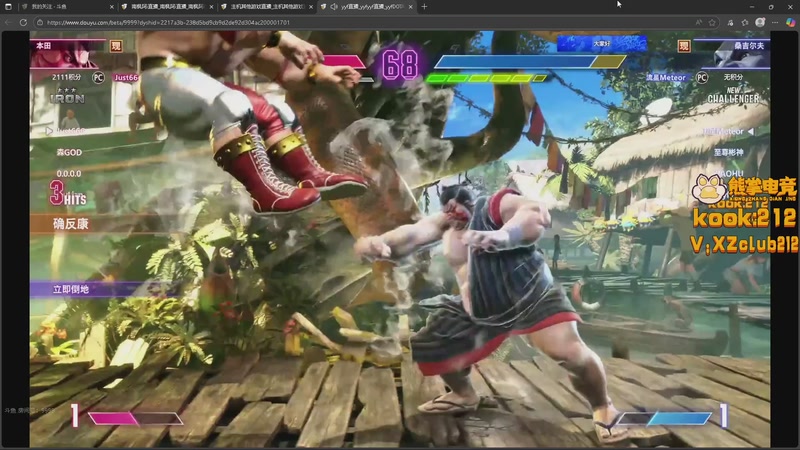Image resolution: width=800 pixels, height=450 pixels.
Task: Click the Street Fighter stream video
Action: (399, 239)
